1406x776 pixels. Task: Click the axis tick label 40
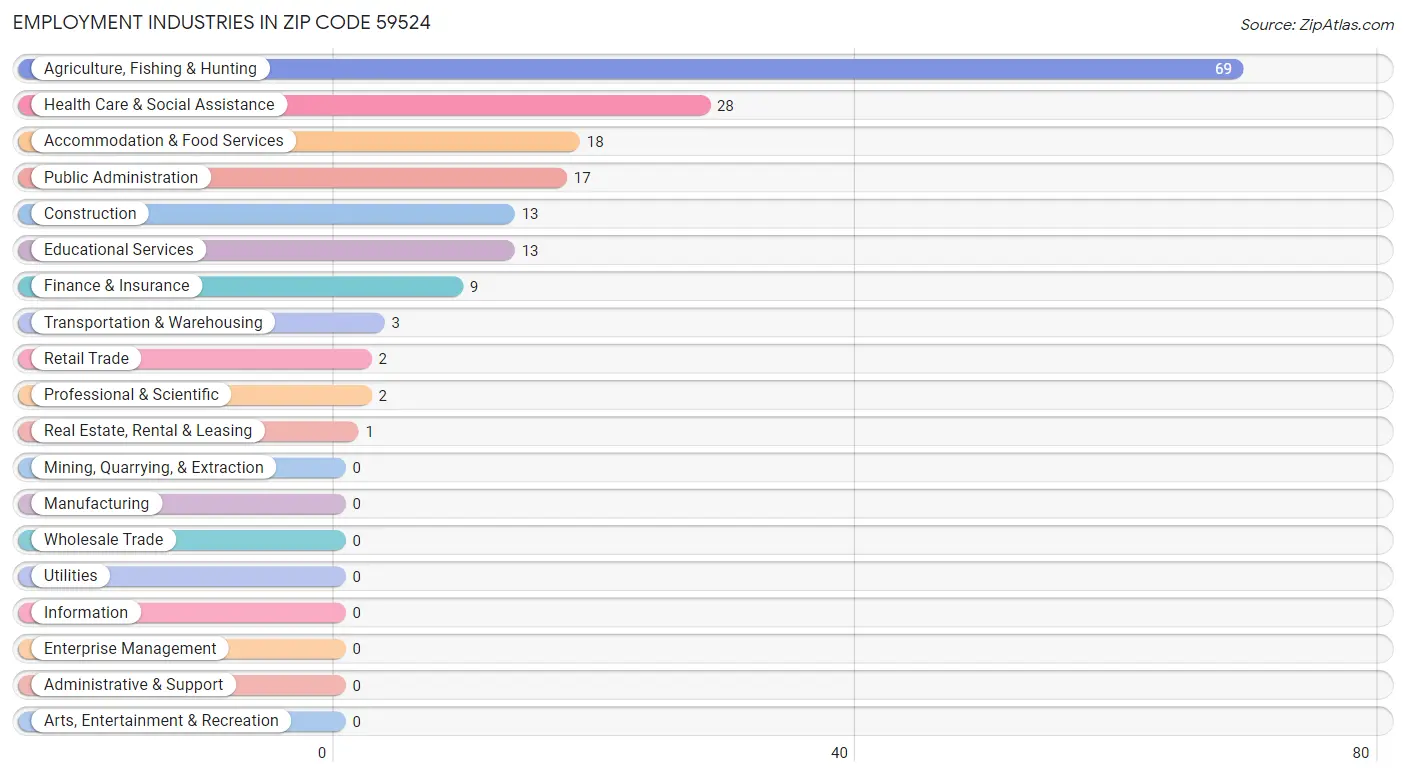pos(840,753)
